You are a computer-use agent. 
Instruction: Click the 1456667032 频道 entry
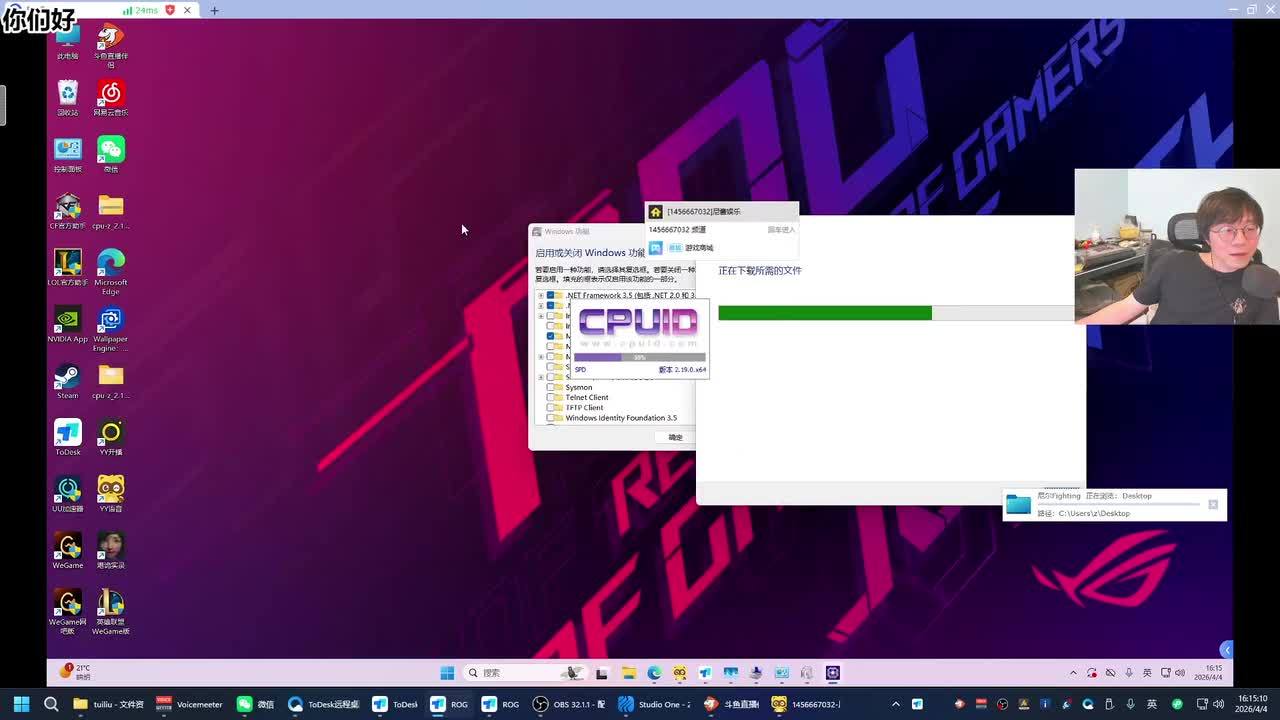(677, 230)
